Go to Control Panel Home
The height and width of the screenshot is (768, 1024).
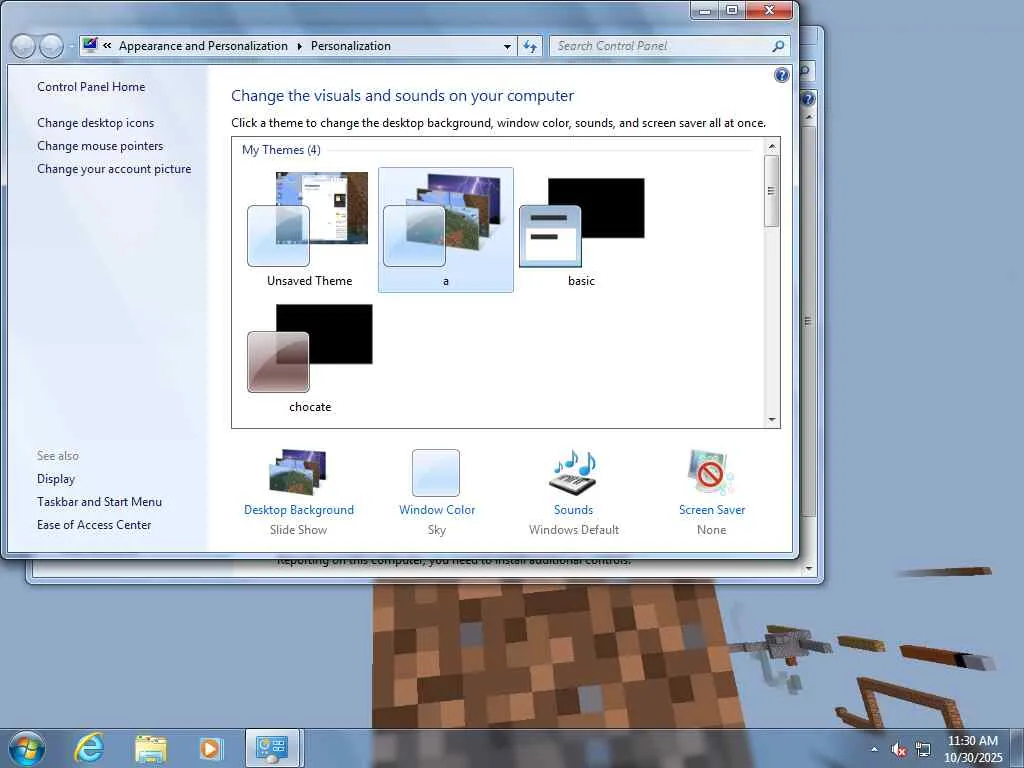(91, 87)
